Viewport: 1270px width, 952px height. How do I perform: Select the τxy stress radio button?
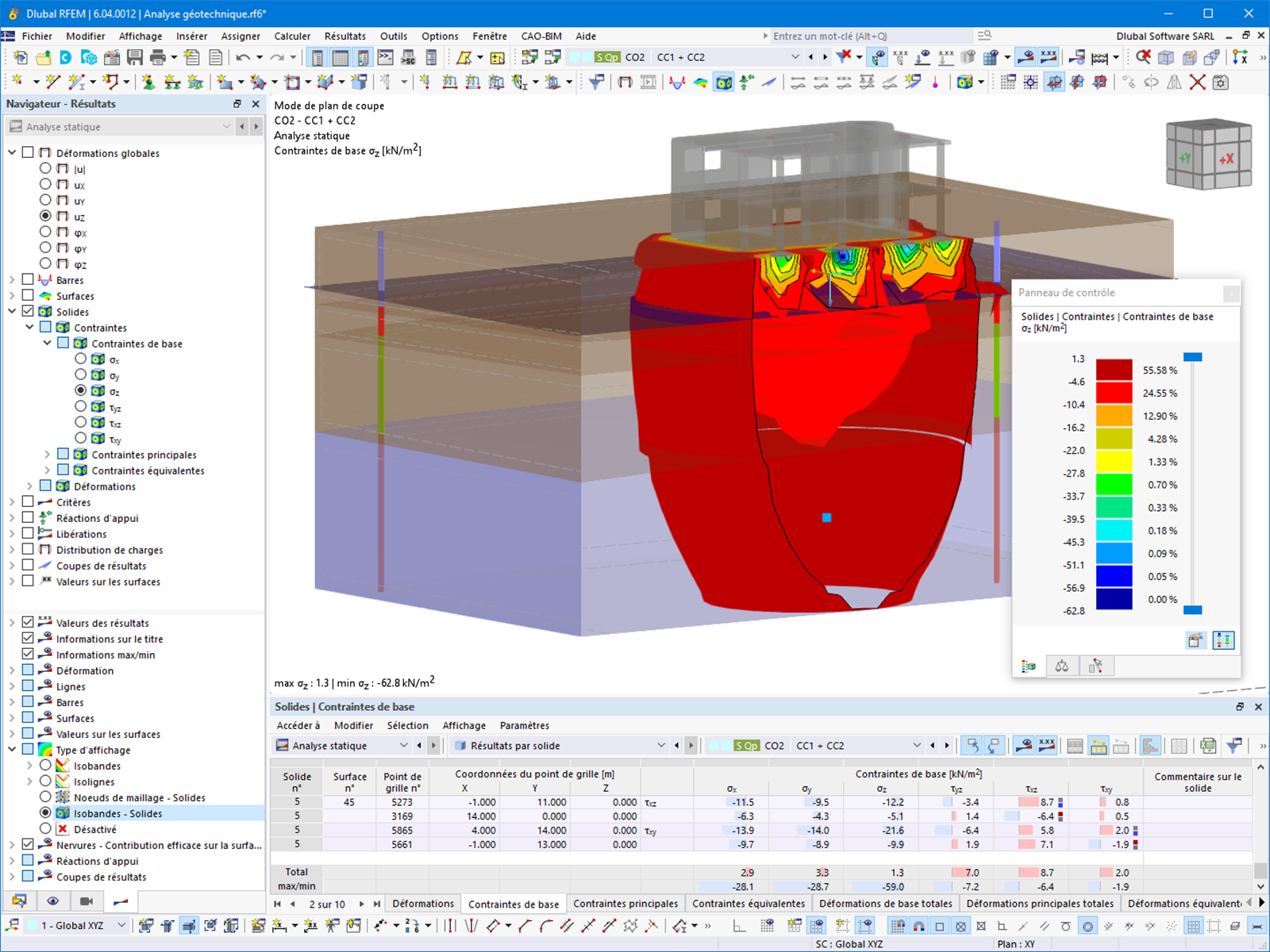pos(80,438)
